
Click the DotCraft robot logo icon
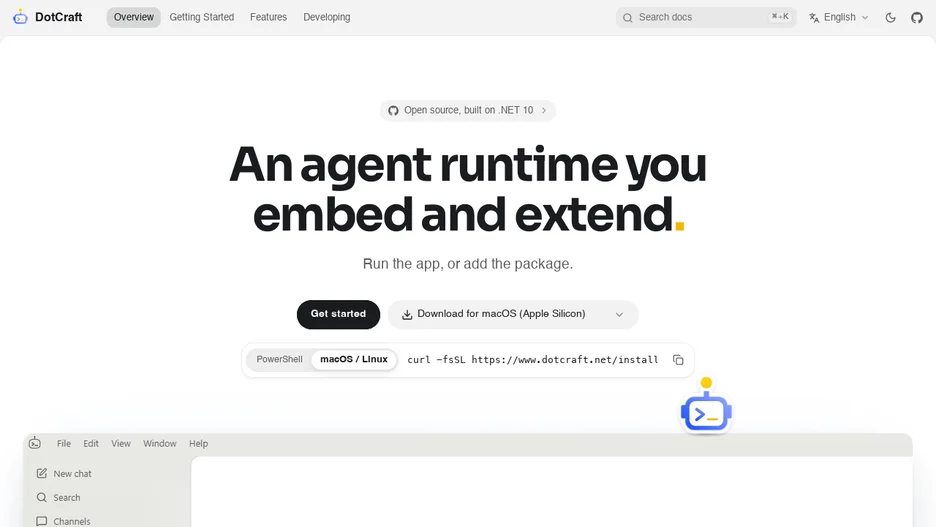click(x=20, y=17)
